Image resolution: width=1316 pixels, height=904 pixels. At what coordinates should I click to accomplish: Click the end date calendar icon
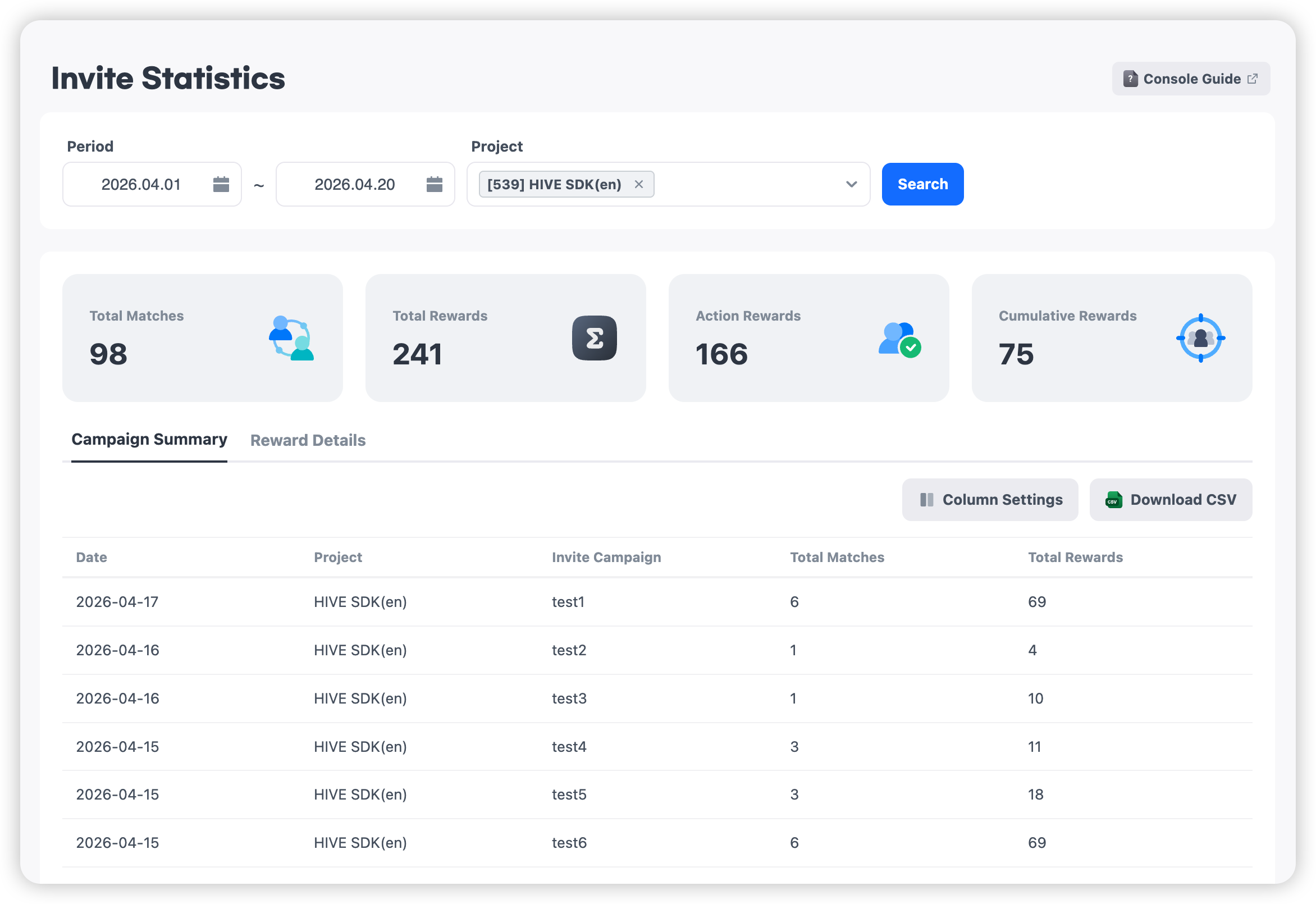(435, 184)
